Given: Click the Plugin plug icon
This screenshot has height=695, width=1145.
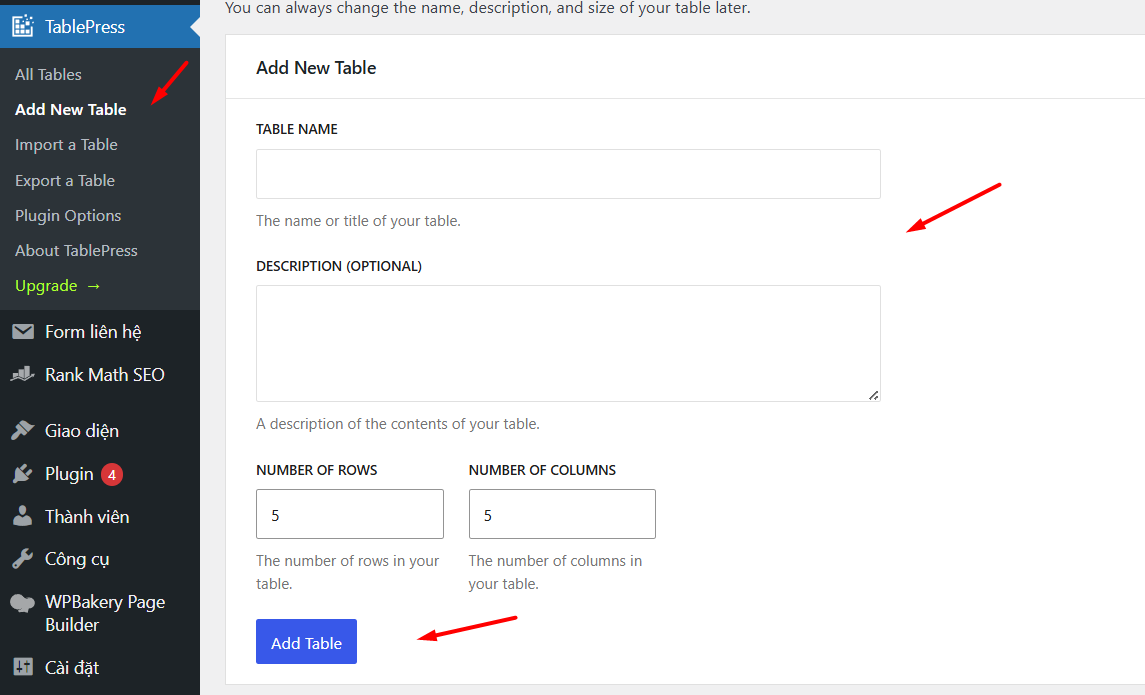Looking at the screenshot, I should (x=23, y=474).
